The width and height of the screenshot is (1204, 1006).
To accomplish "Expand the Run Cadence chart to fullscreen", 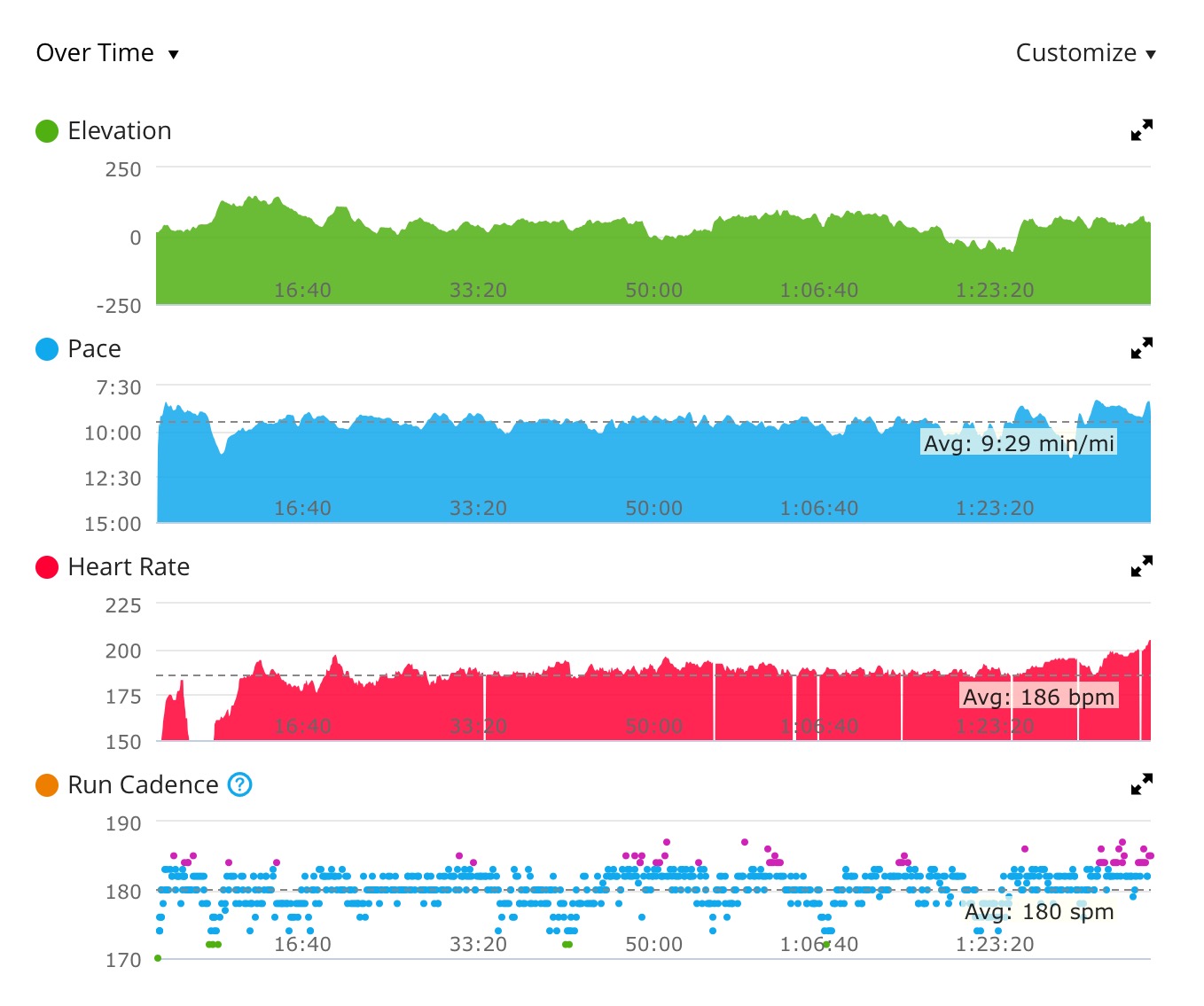I will point(1141,784).
